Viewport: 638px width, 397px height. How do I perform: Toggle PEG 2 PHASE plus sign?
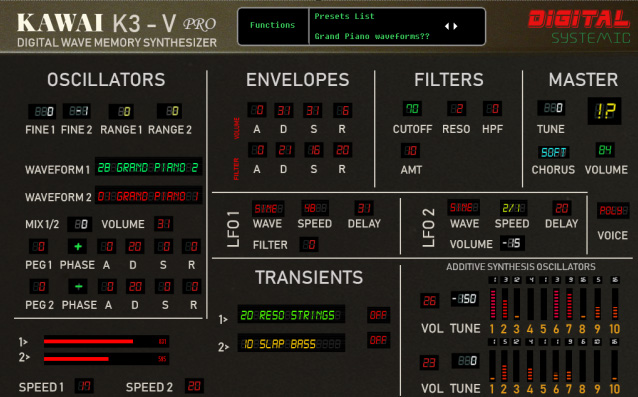pyautogui.click(x=78, y=286)
